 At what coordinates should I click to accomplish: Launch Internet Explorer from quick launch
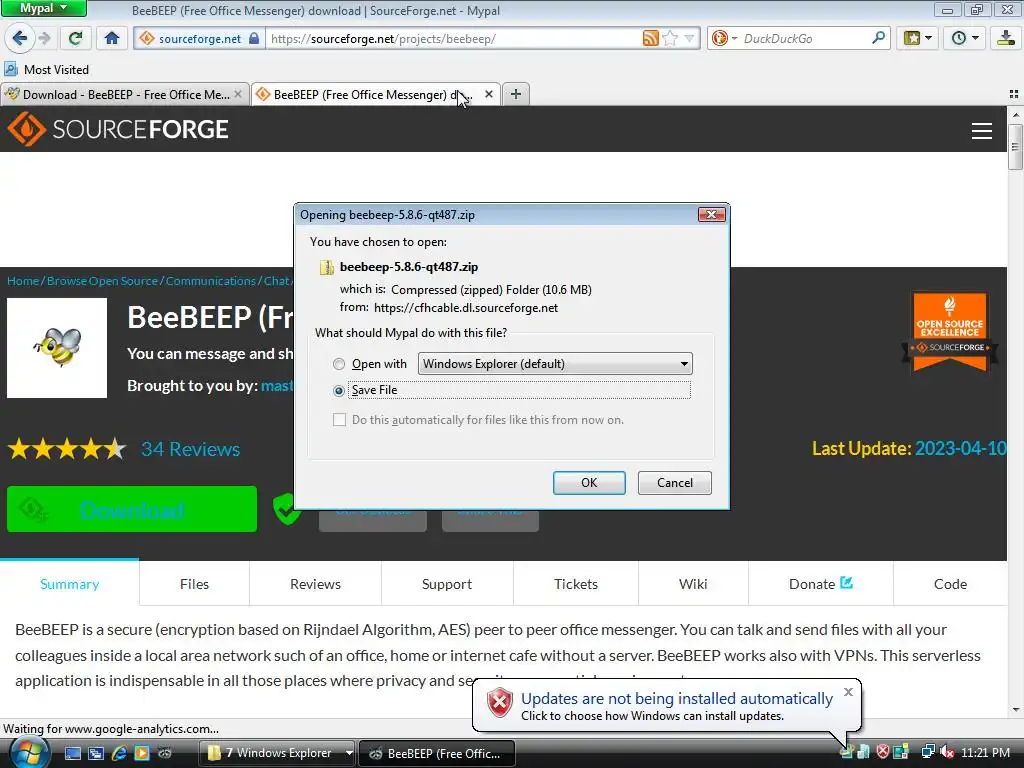[x=119, y=753]
